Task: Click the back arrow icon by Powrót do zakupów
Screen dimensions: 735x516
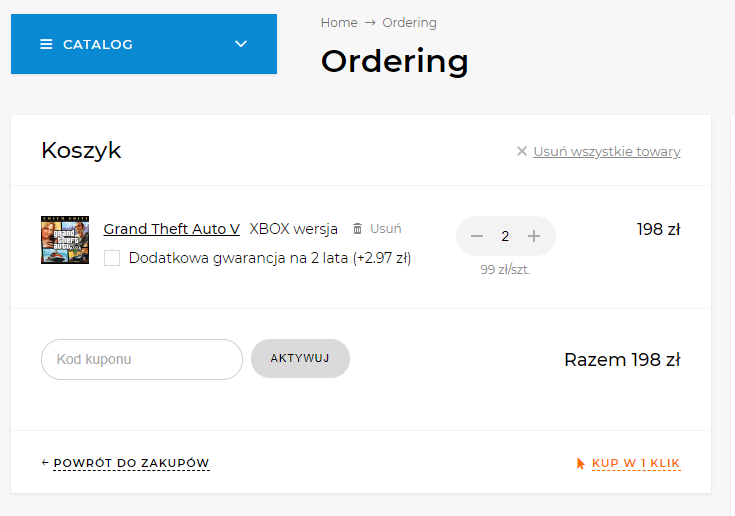Action: 45,463
